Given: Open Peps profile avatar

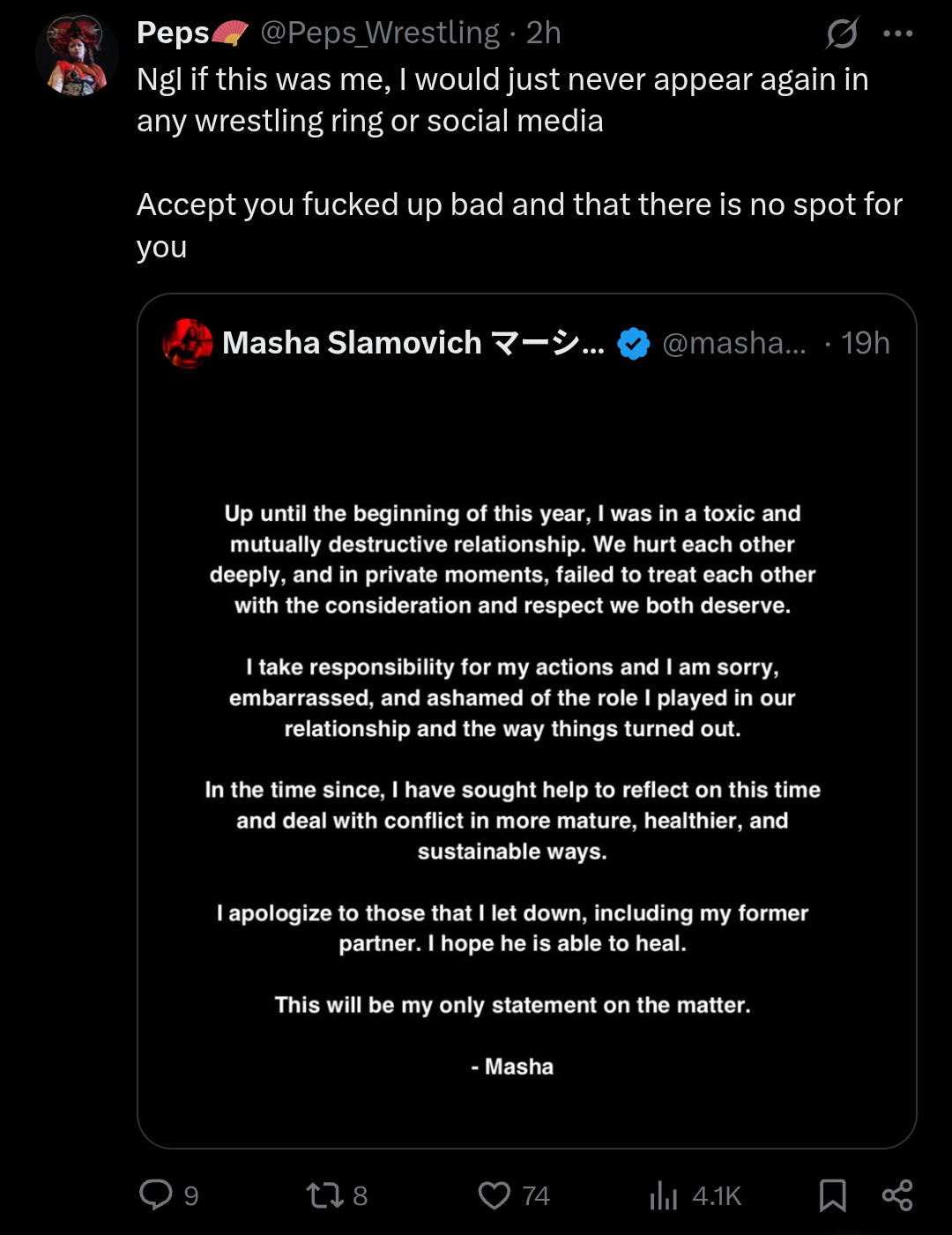Looking at the screenshot, I should tap(77, 55).
